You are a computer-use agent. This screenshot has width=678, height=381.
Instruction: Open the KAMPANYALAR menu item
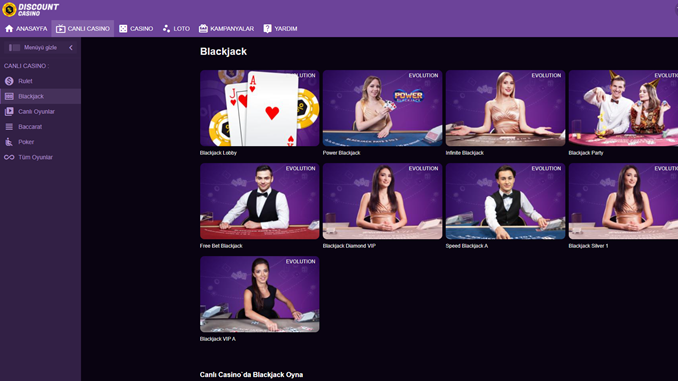pos(226,29)
